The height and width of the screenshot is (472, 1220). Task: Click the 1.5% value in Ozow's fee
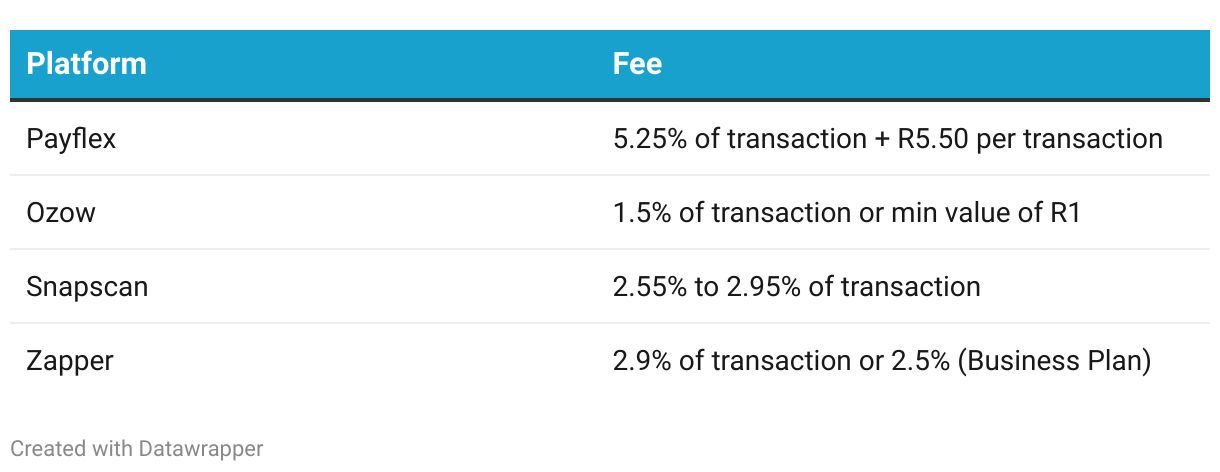641,212
